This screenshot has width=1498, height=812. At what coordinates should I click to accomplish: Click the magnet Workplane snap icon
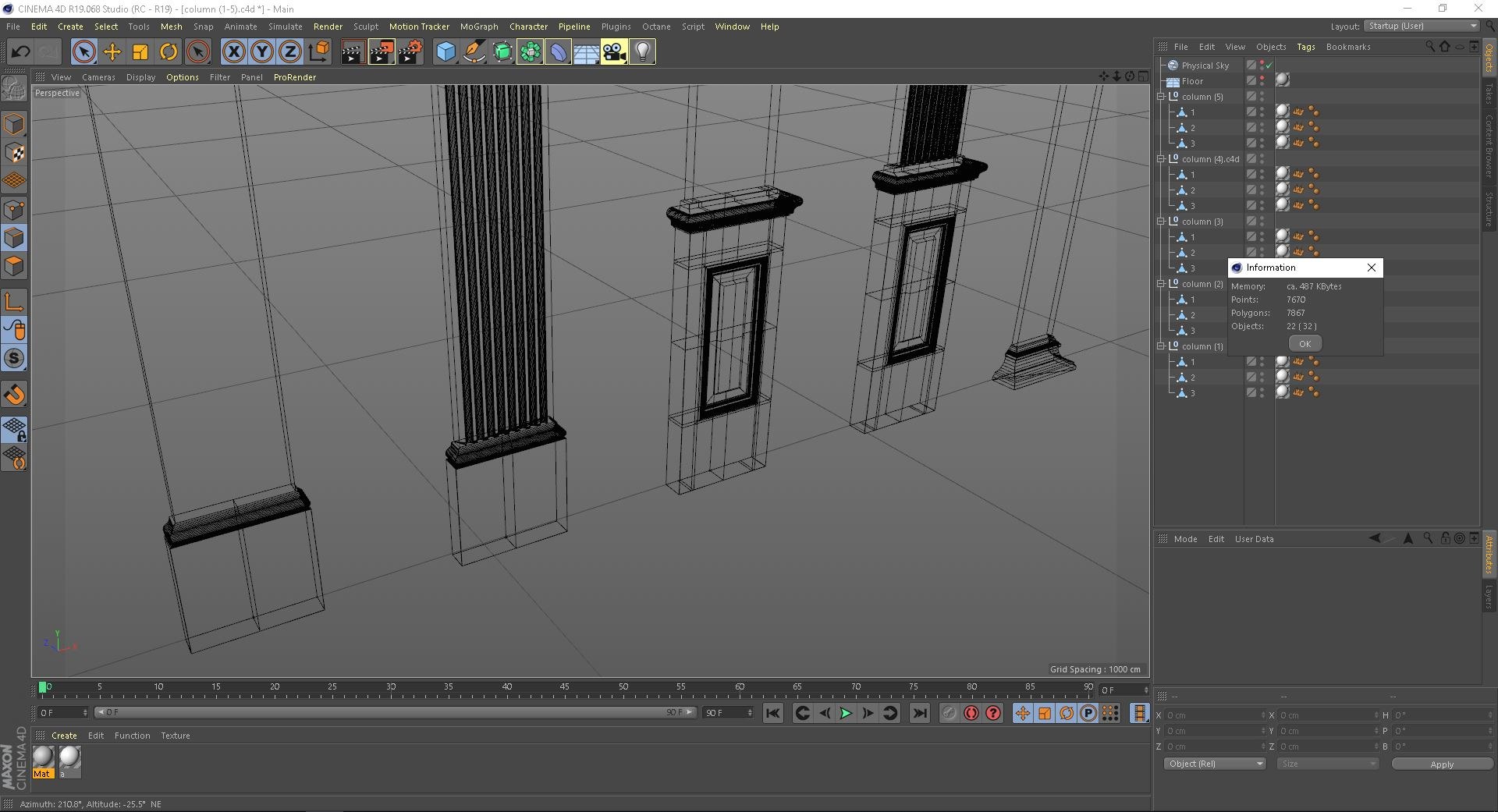[14, 395]
